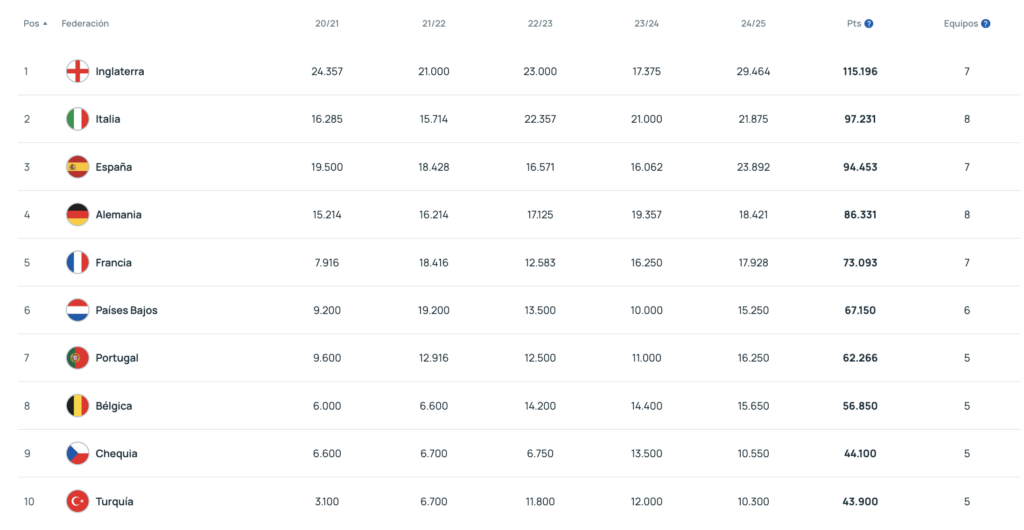The height and width of the screenshot is (530, 1024).
Task: Open the Chequia federation link
Action: (x=116, y=454)
